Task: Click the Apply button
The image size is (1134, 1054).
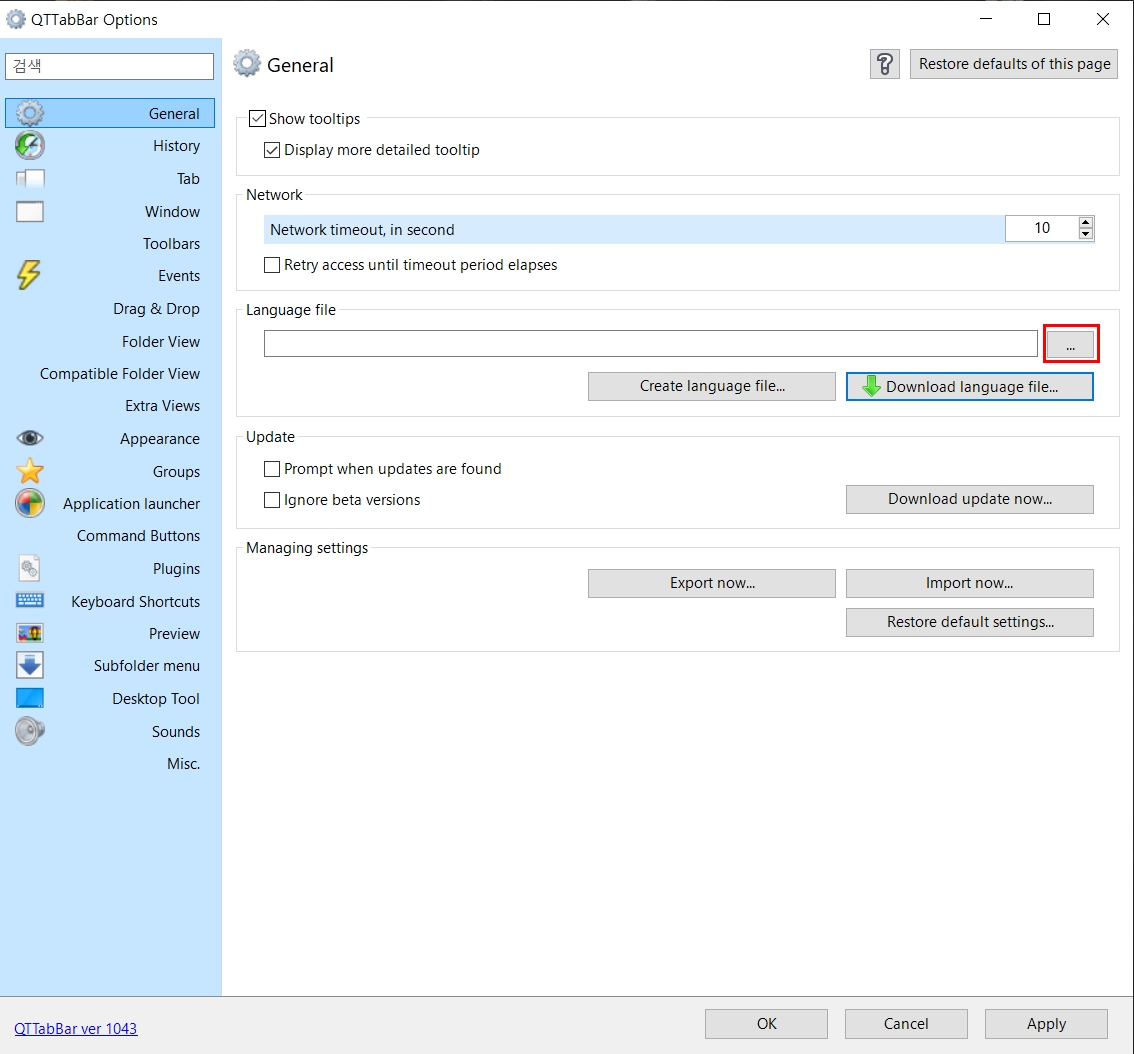Action: pos(1046,1024)
